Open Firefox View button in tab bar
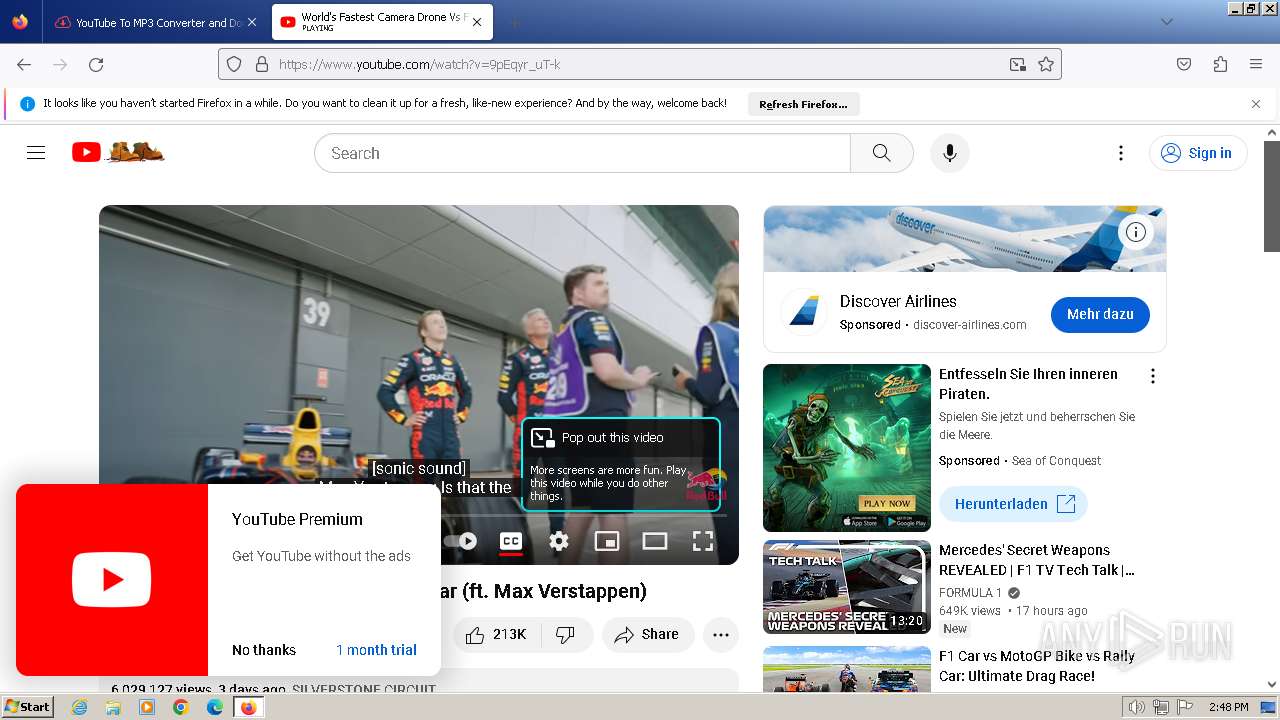 point(20,22)
